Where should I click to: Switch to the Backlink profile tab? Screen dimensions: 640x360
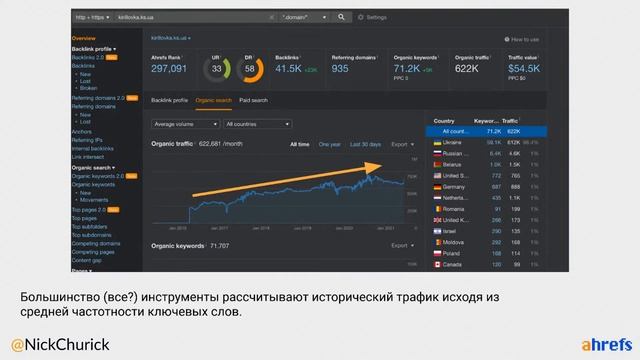pyautogui.click(x=169, y=100)
